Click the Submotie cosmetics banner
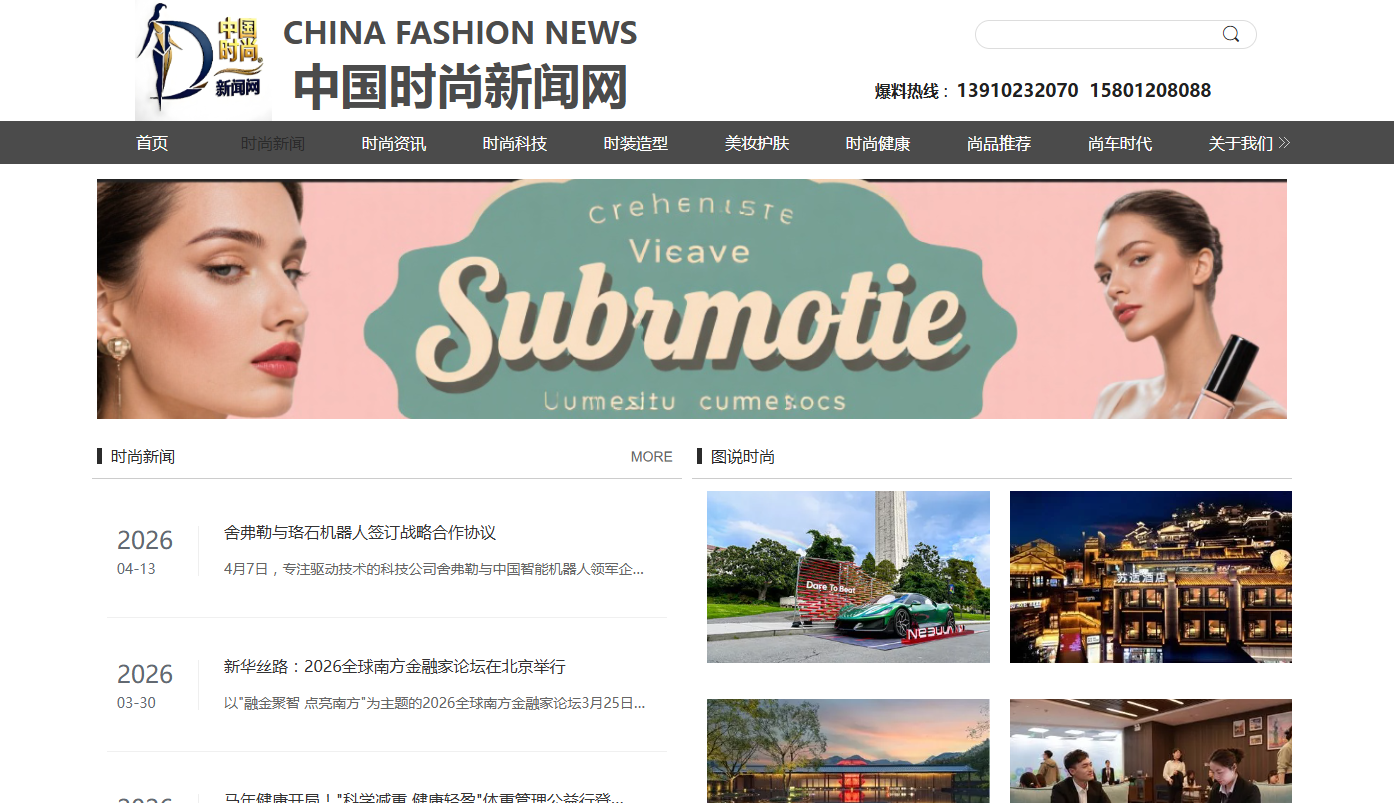This screenshot has width=1394, height=803. pos(692,299)
